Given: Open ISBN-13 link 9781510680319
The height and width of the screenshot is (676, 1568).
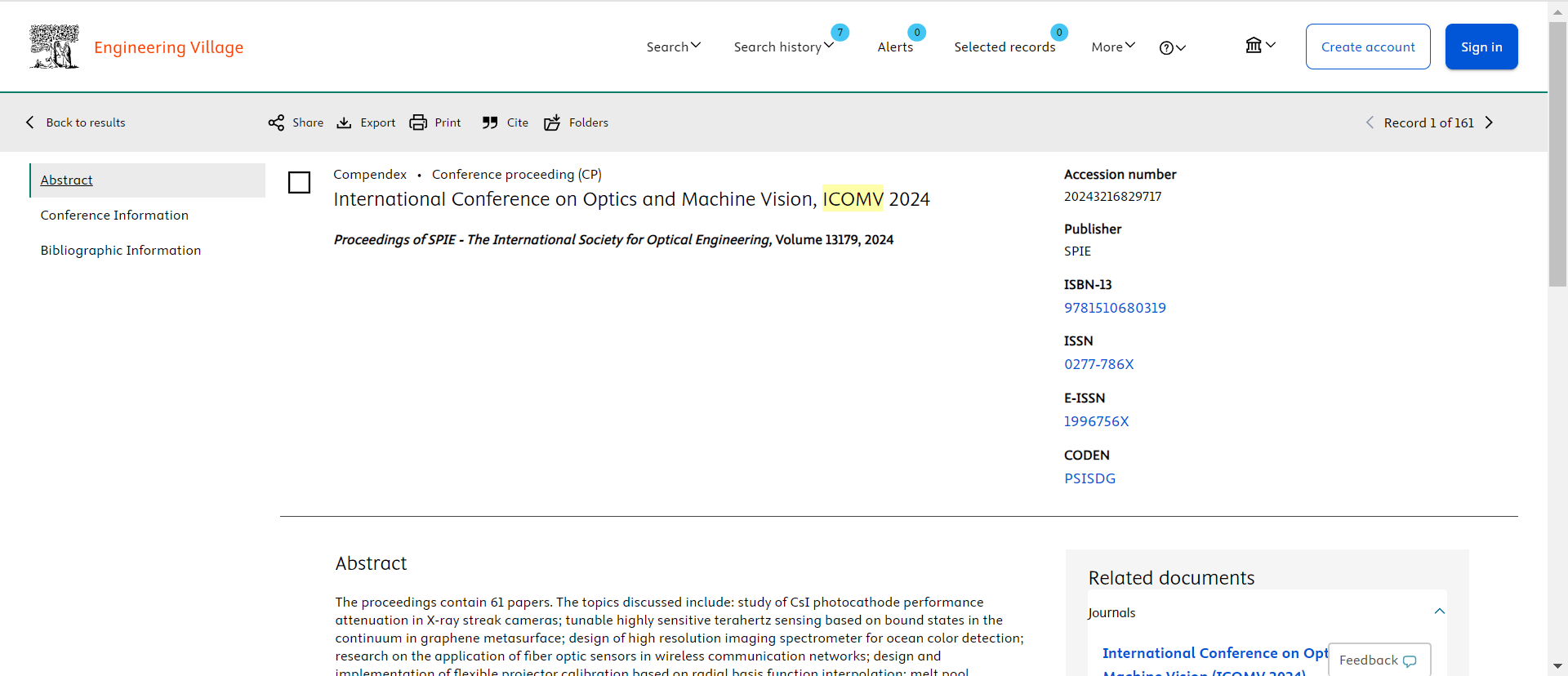Looking at the screenshot, I should [x=1115, y=308].
